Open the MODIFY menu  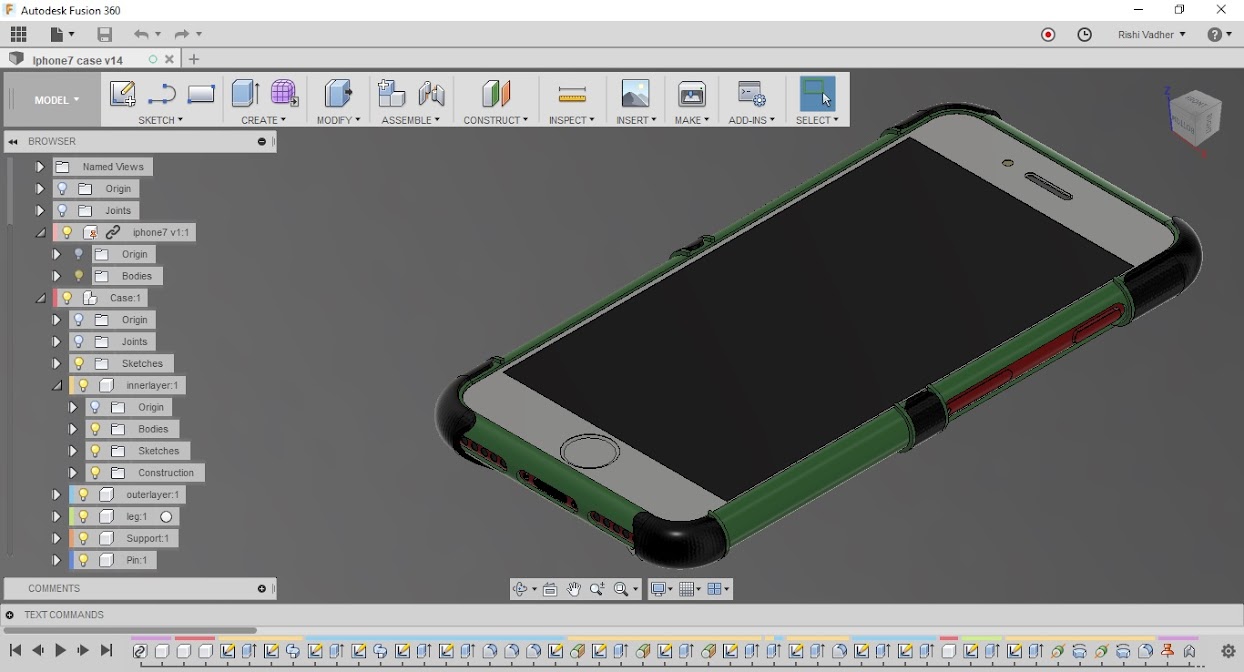click(338, 120)
